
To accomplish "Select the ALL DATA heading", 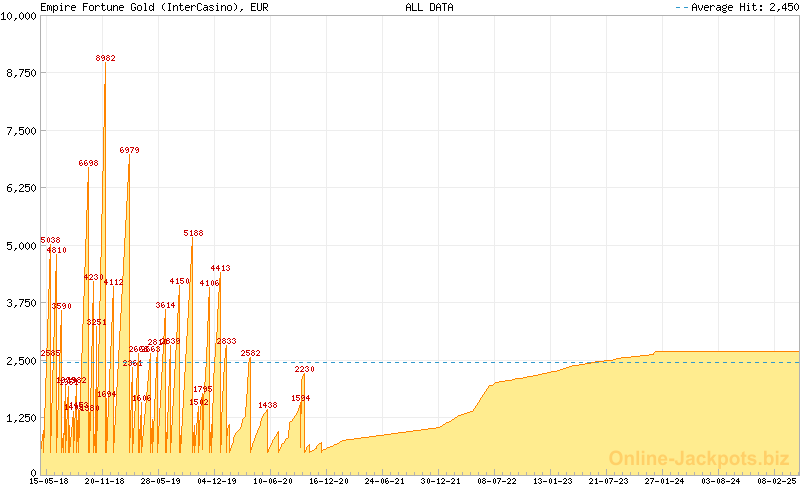I will pyautogui.click(x=429, y=7).
